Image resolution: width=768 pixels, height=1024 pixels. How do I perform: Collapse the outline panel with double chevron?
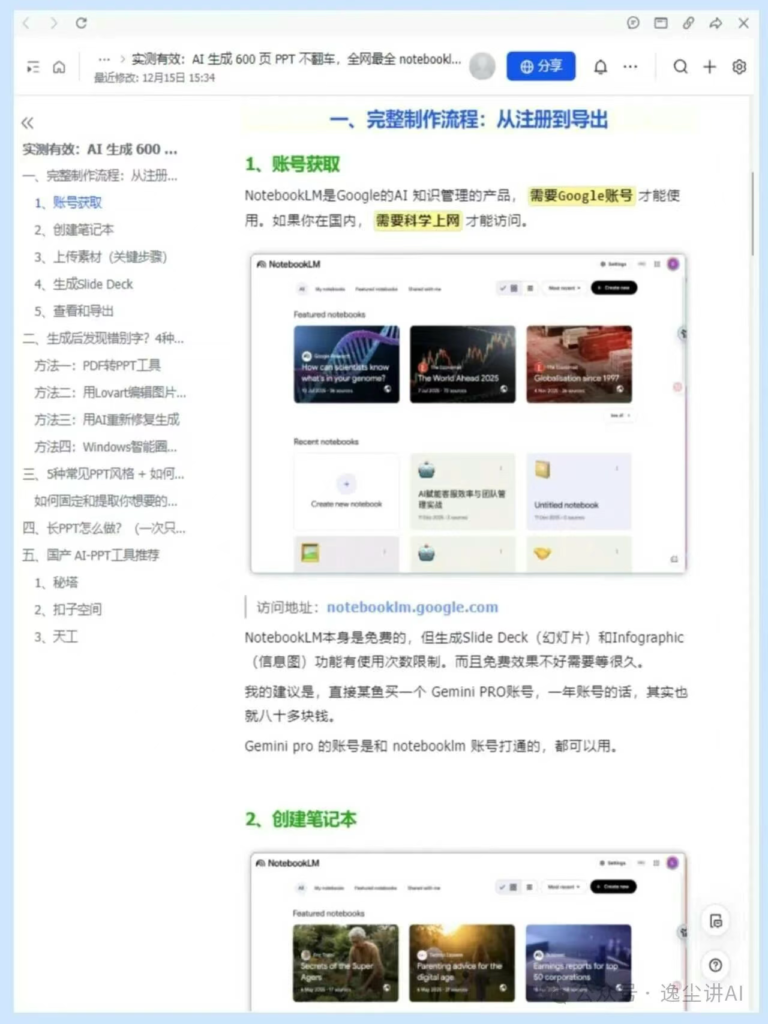pos(27,123)
